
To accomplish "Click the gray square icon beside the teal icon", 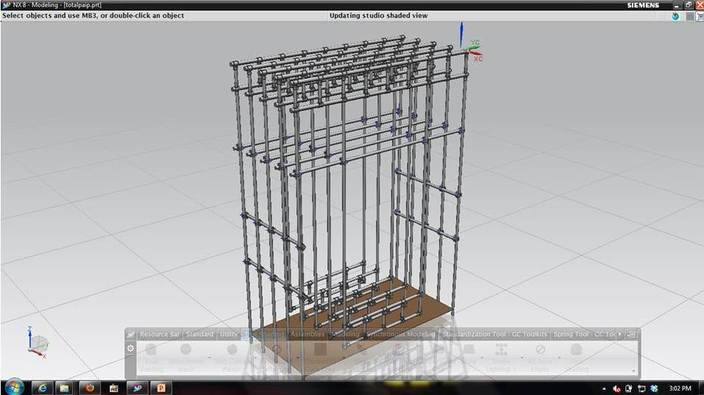I will [x=690, y=17].
